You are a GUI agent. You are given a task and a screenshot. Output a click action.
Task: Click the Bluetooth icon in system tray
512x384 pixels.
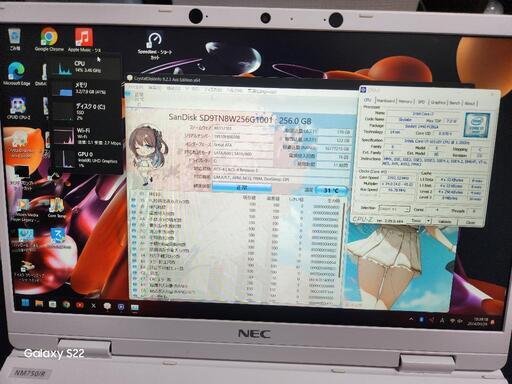[x=421, y=320]
